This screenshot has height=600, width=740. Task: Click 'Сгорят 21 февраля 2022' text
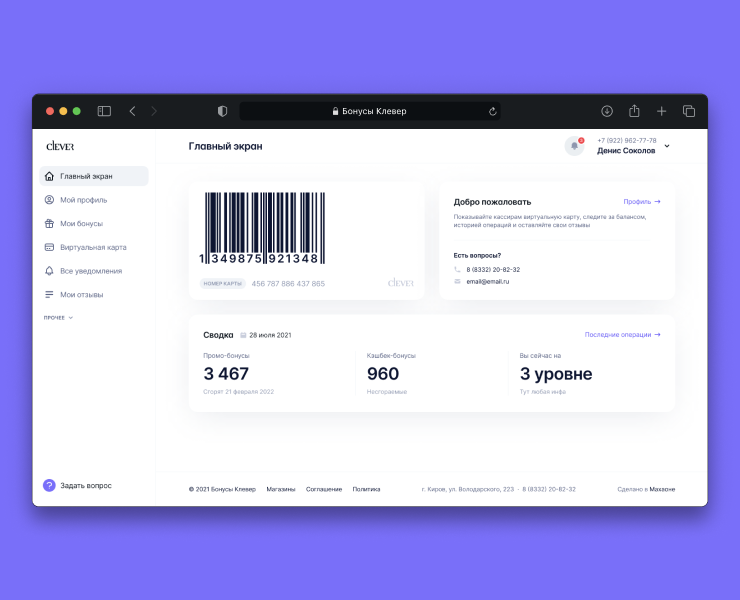click(238, 392)
